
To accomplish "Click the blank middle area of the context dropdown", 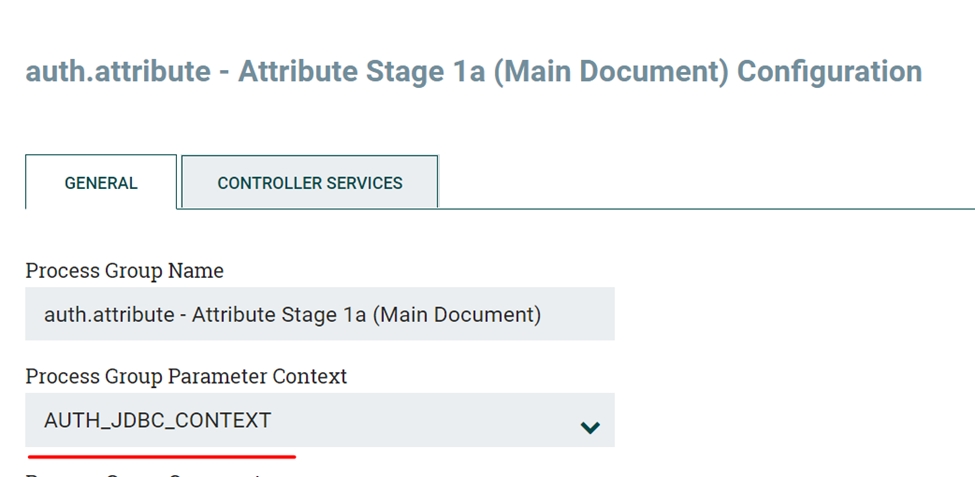I will (x=420, y=421).
